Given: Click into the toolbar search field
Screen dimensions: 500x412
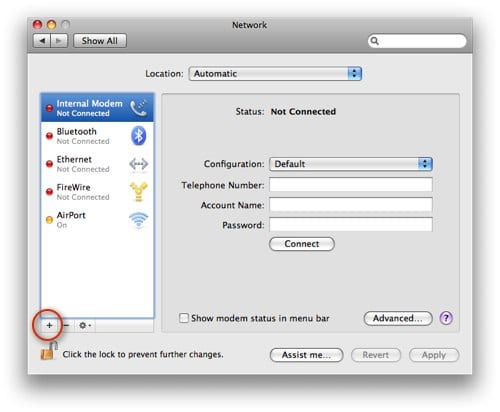Looking at the screenshot, I should click(417, 41).
